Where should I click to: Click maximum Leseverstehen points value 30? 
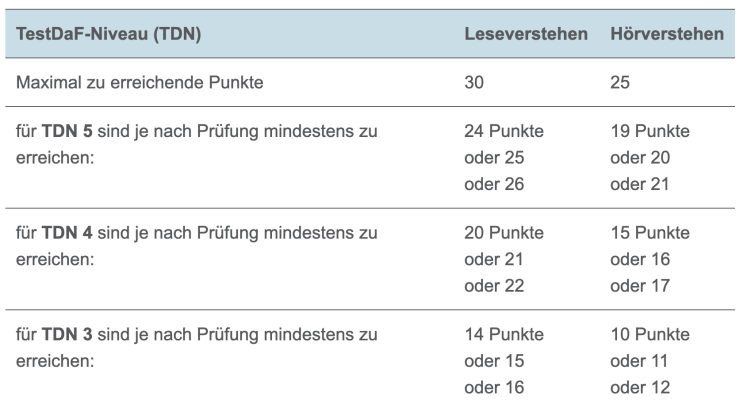[475, 82]
